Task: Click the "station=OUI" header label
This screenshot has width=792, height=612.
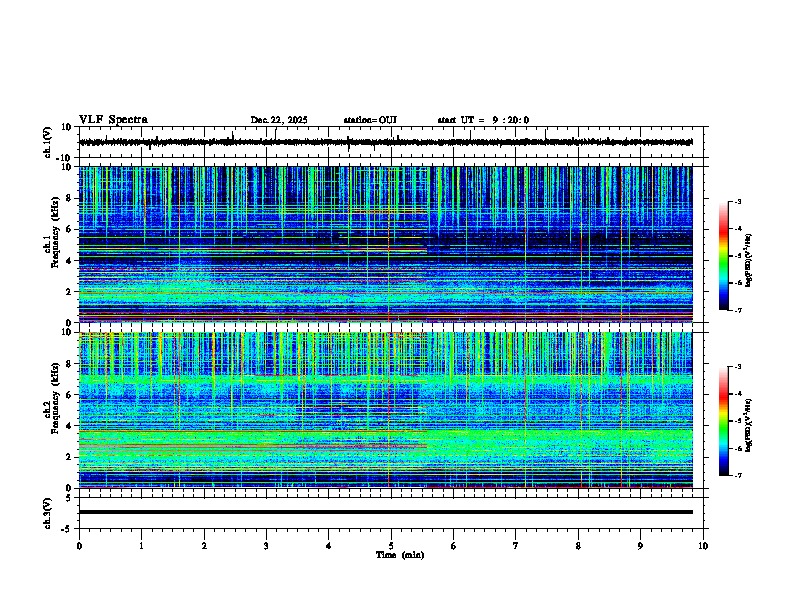Action: [x=370, y=120]
